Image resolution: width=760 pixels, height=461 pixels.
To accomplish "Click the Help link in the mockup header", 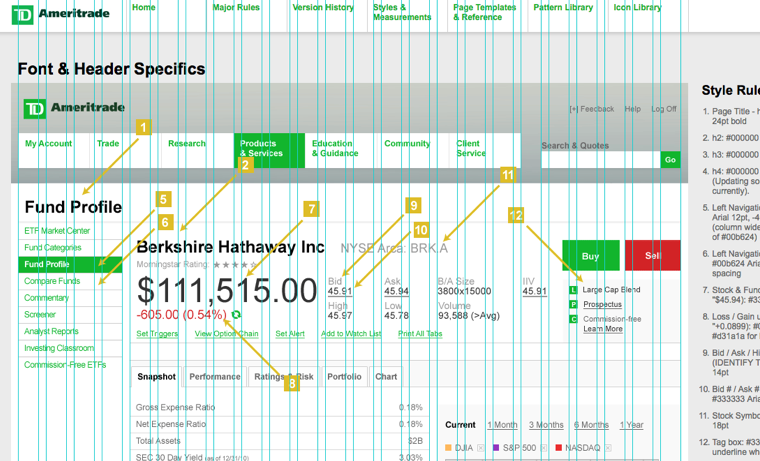I will coord(633,109).
